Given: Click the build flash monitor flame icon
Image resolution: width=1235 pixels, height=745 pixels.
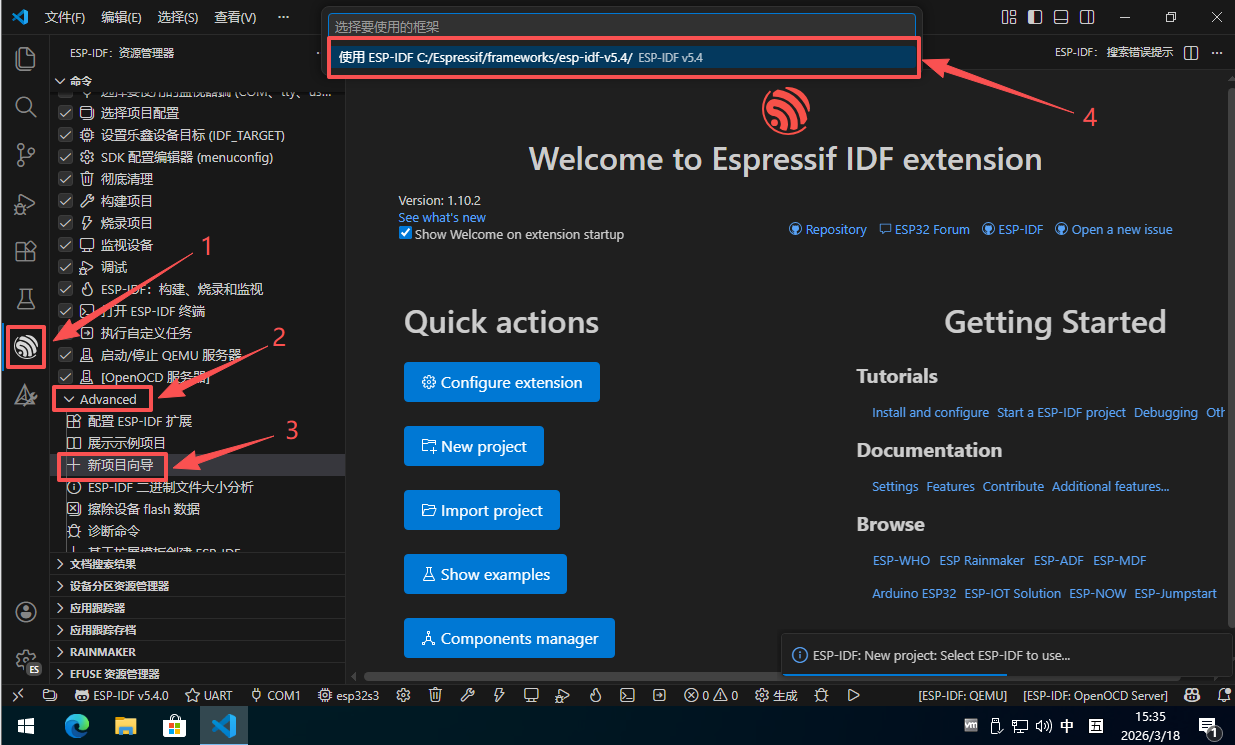Looking at the screenshot, I should point(595,695).
